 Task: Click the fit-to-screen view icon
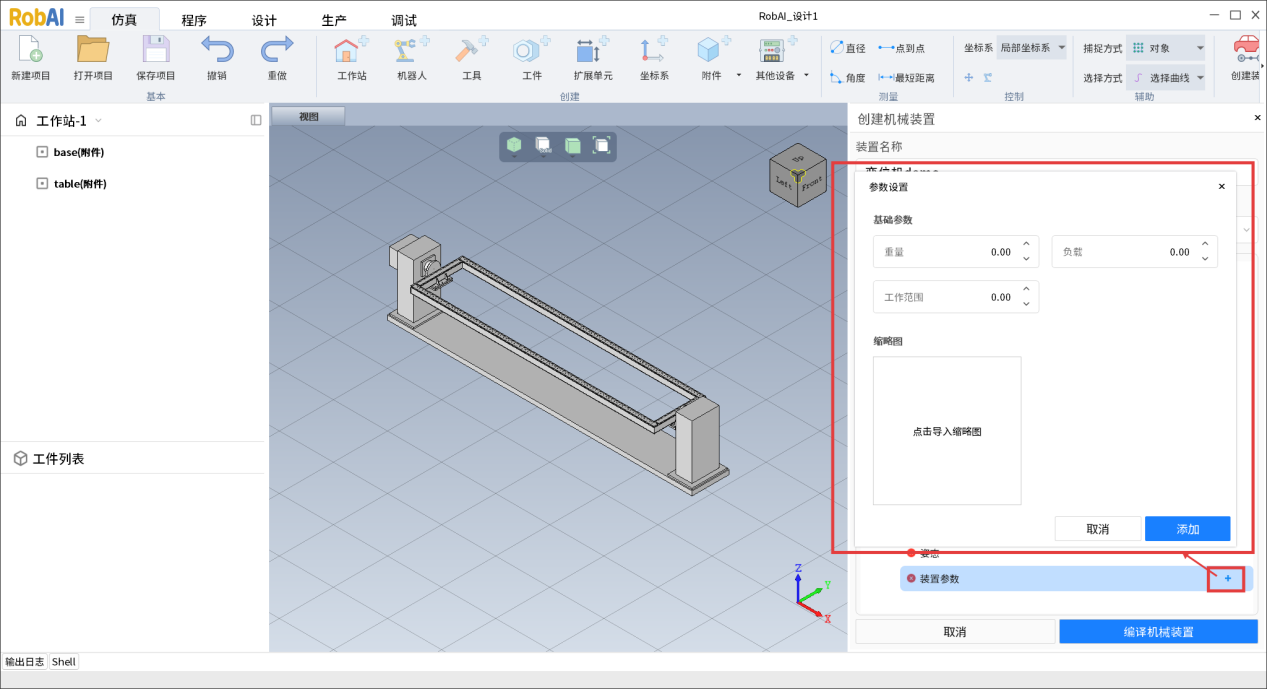[601, 145]
